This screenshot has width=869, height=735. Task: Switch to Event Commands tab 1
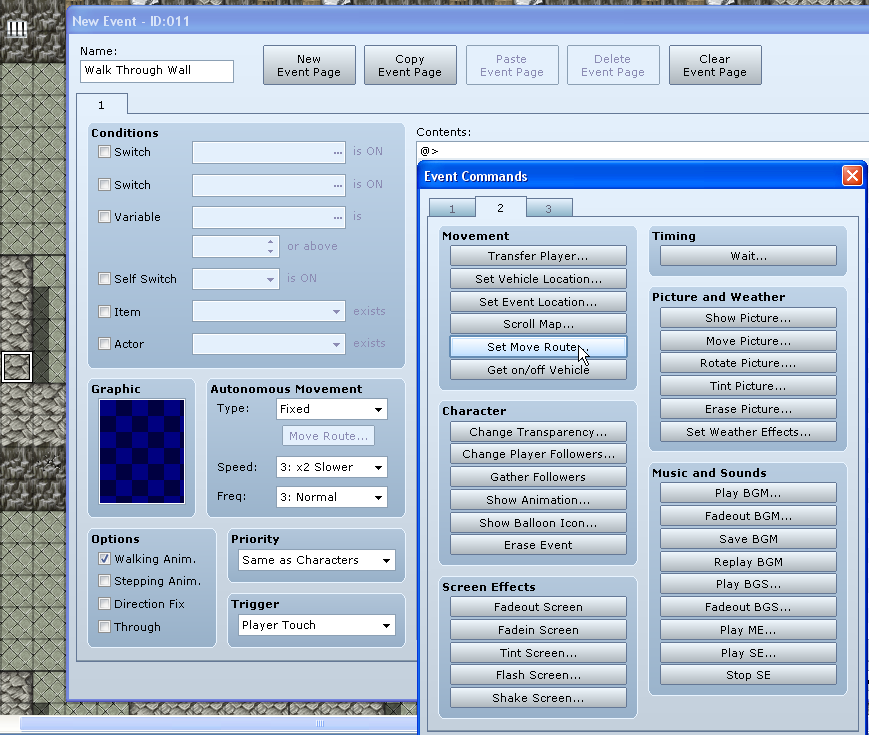pos(452,208)
